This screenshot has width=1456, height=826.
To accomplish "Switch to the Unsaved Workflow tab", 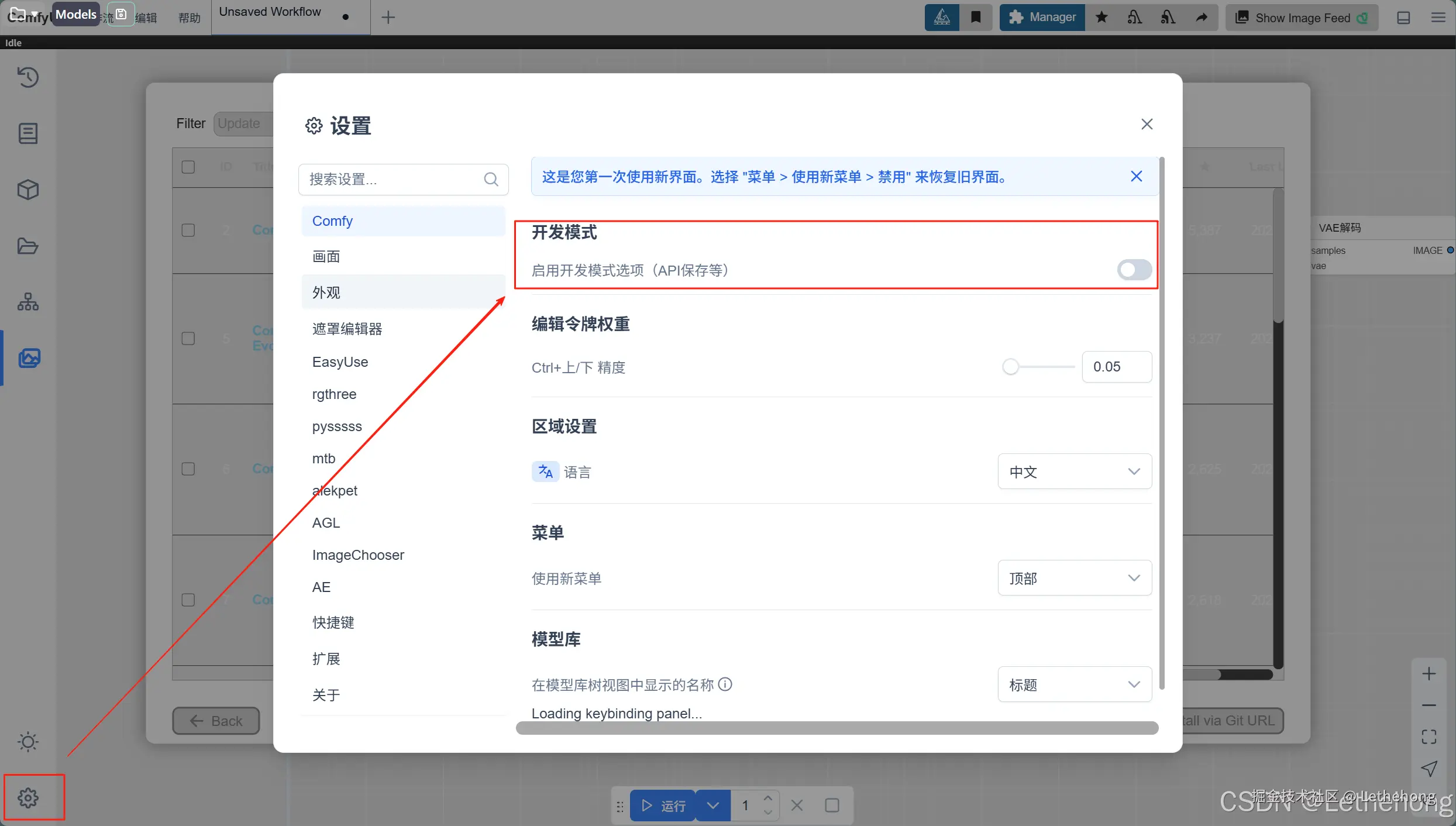I will [269, 11].
